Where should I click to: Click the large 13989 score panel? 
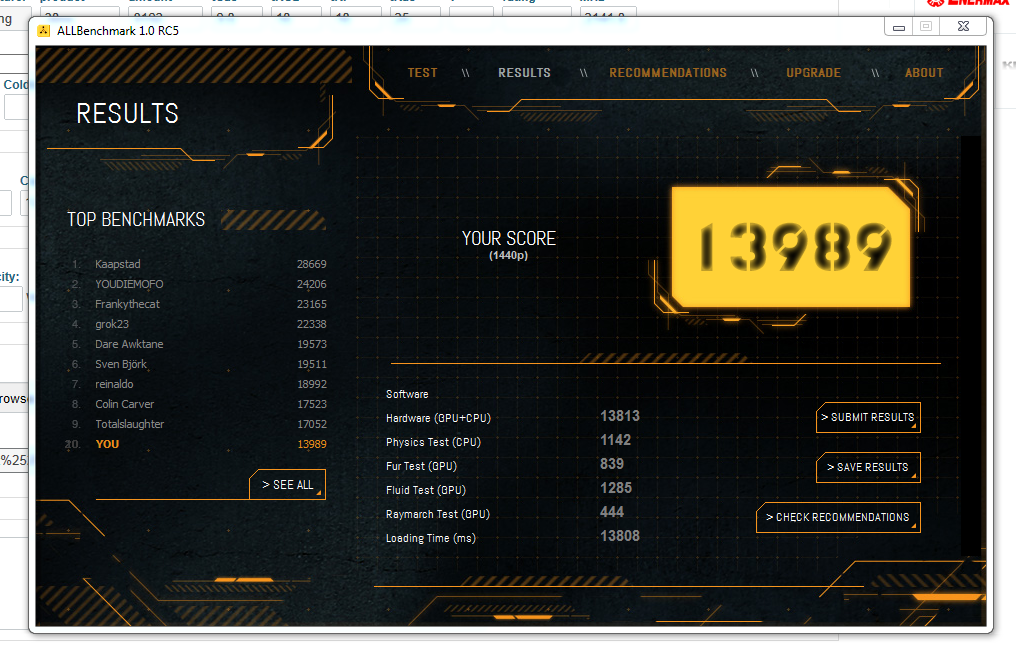click(791, 247)
